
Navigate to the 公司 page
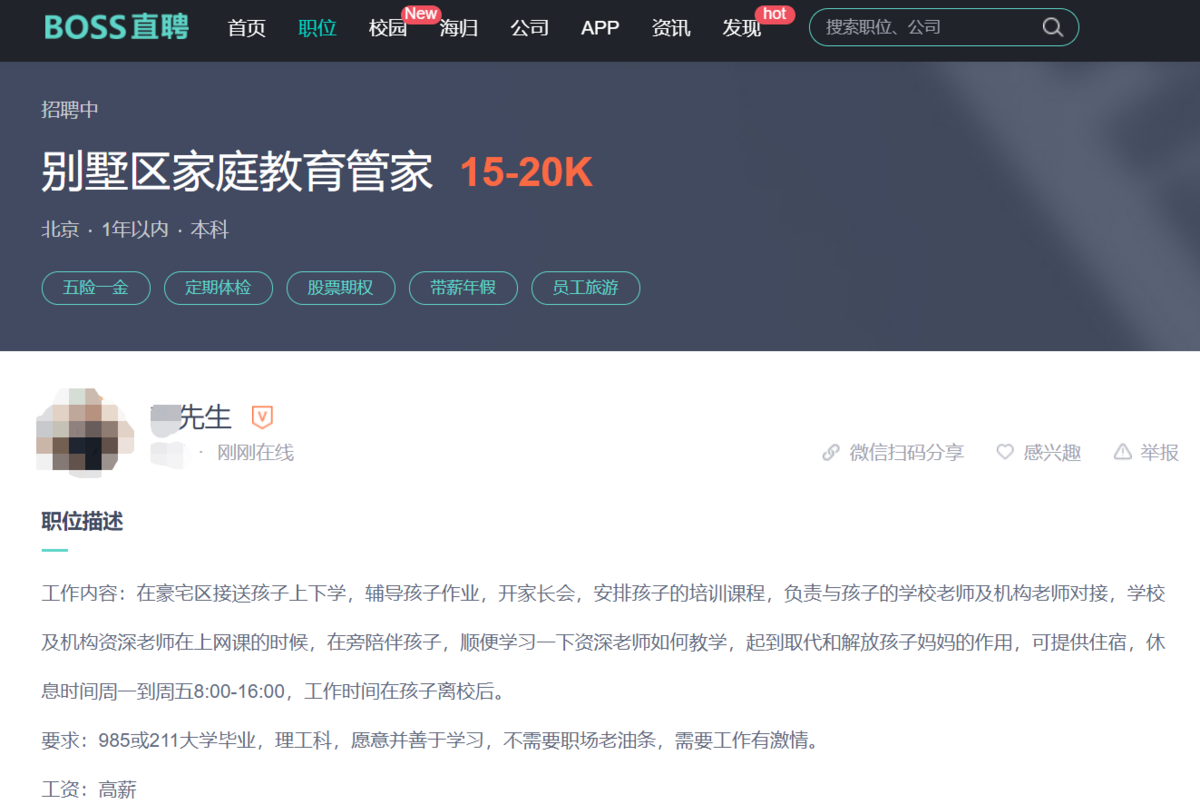(529, 28)
